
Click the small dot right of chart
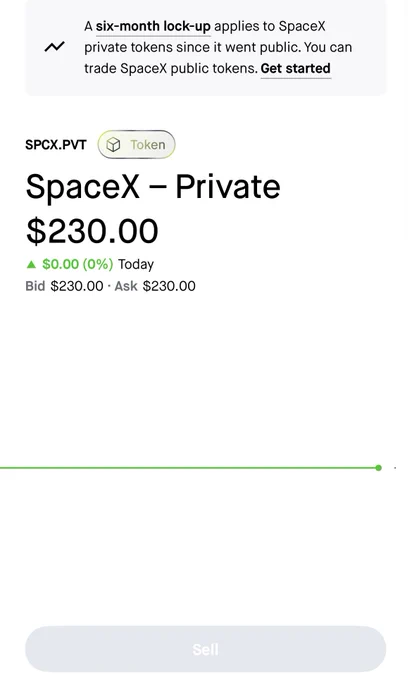coord(395,468)
